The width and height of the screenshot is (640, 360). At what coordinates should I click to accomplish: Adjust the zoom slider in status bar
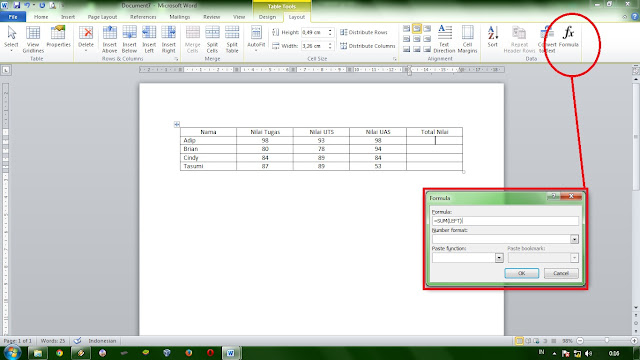pyautogui.click(x=607, y=340)
